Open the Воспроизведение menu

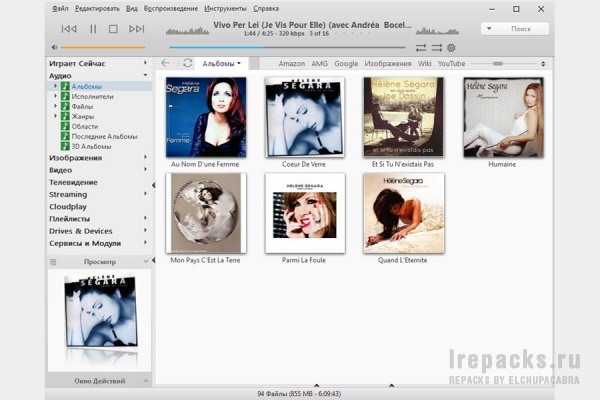point(171,8)
